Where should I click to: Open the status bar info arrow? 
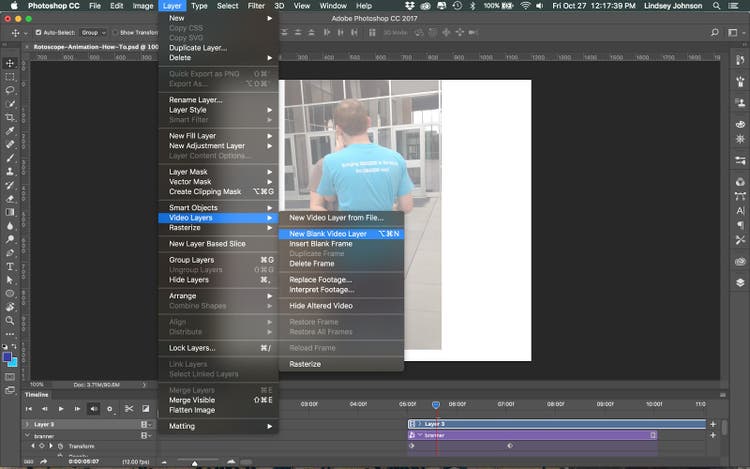pyautogui.click(x=144, y=384)
